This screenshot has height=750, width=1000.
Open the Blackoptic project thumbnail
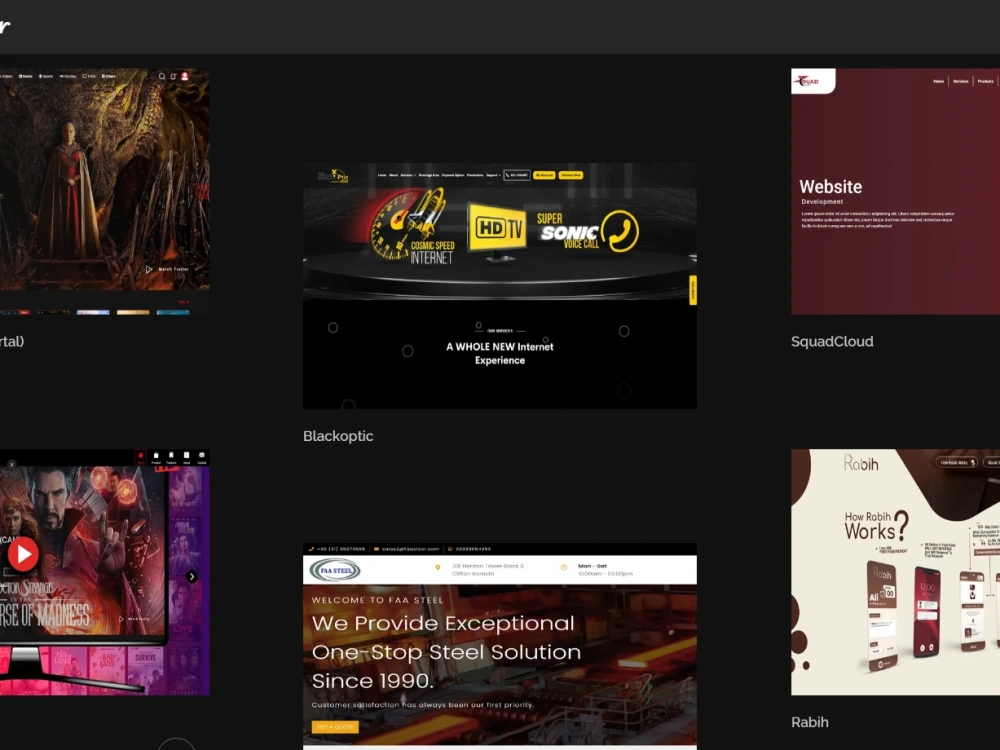click(499, 286)
